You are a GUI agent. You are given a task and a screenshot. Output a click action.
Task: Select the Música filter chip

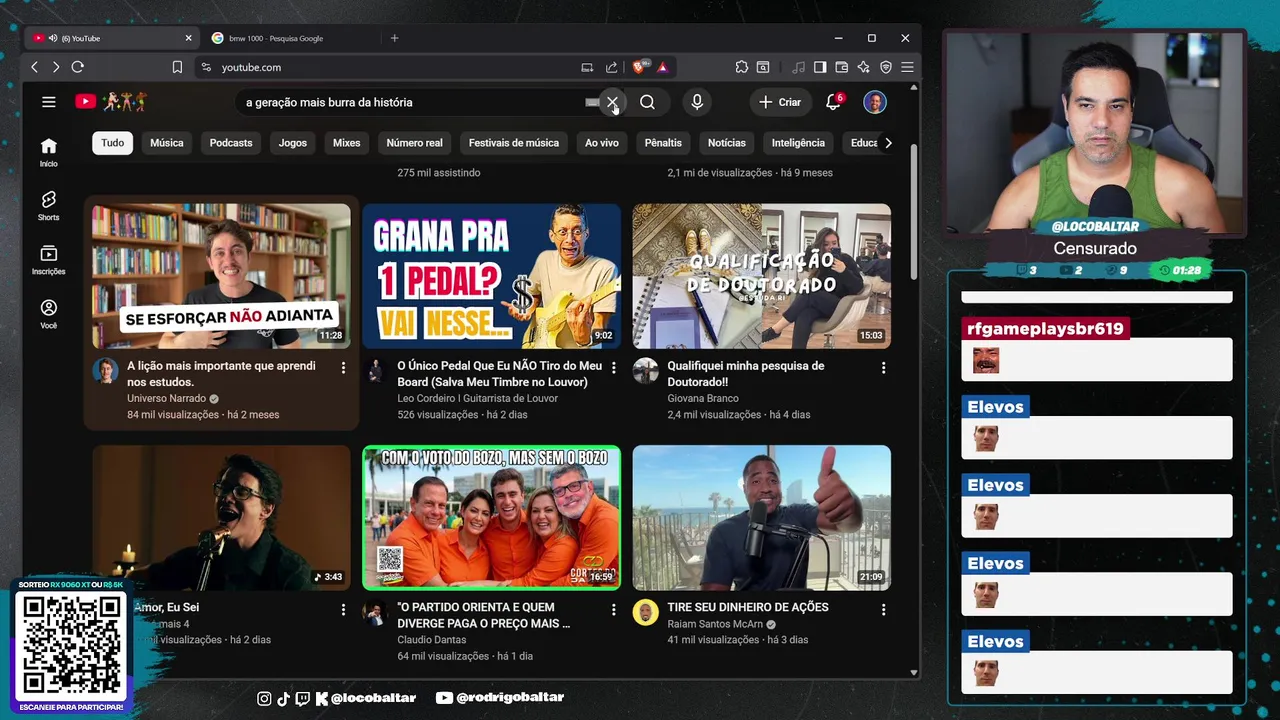click(x=167, y=143)
